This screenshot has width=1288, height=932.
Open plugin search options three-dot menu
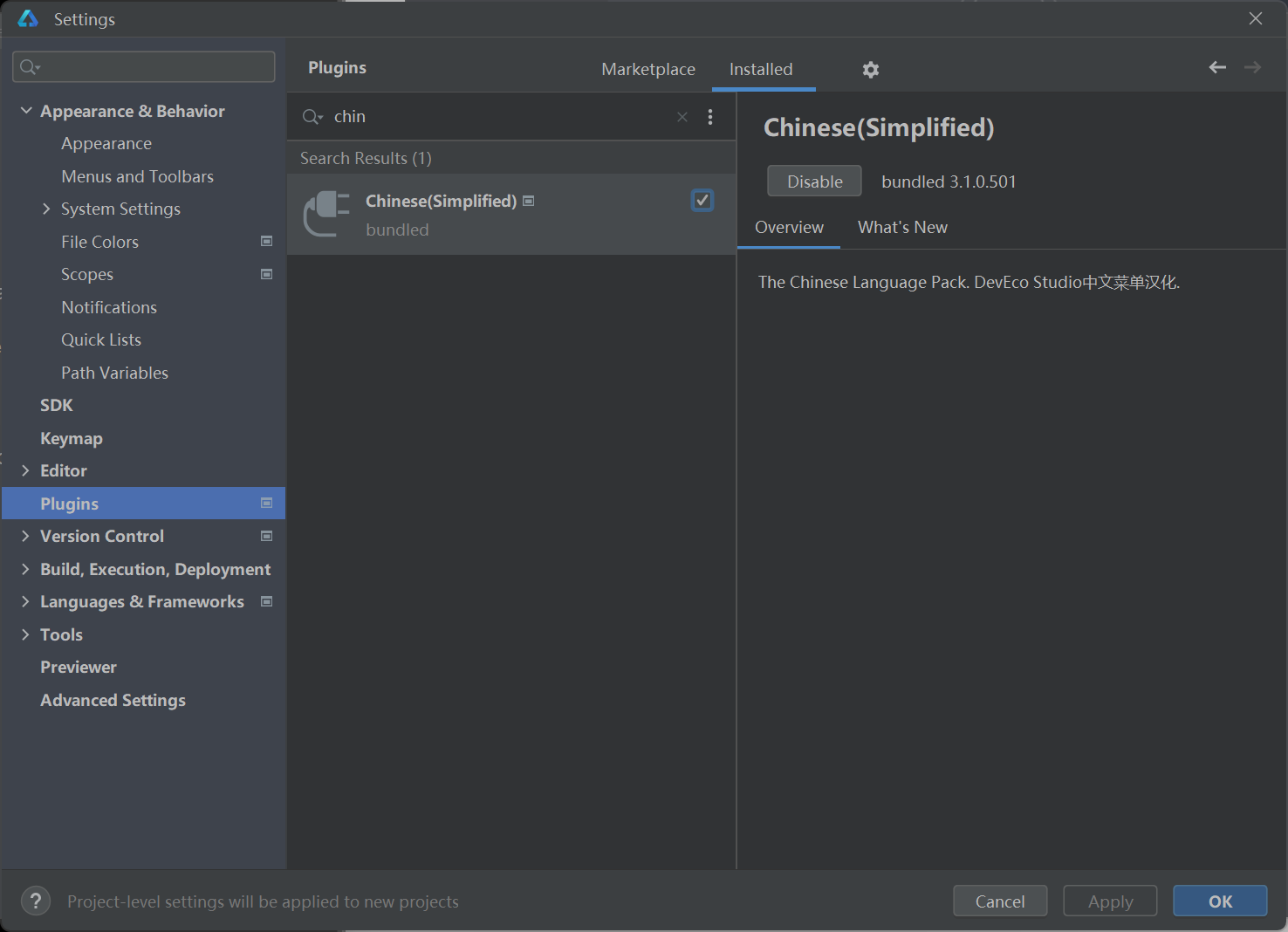tap(710, 117)
